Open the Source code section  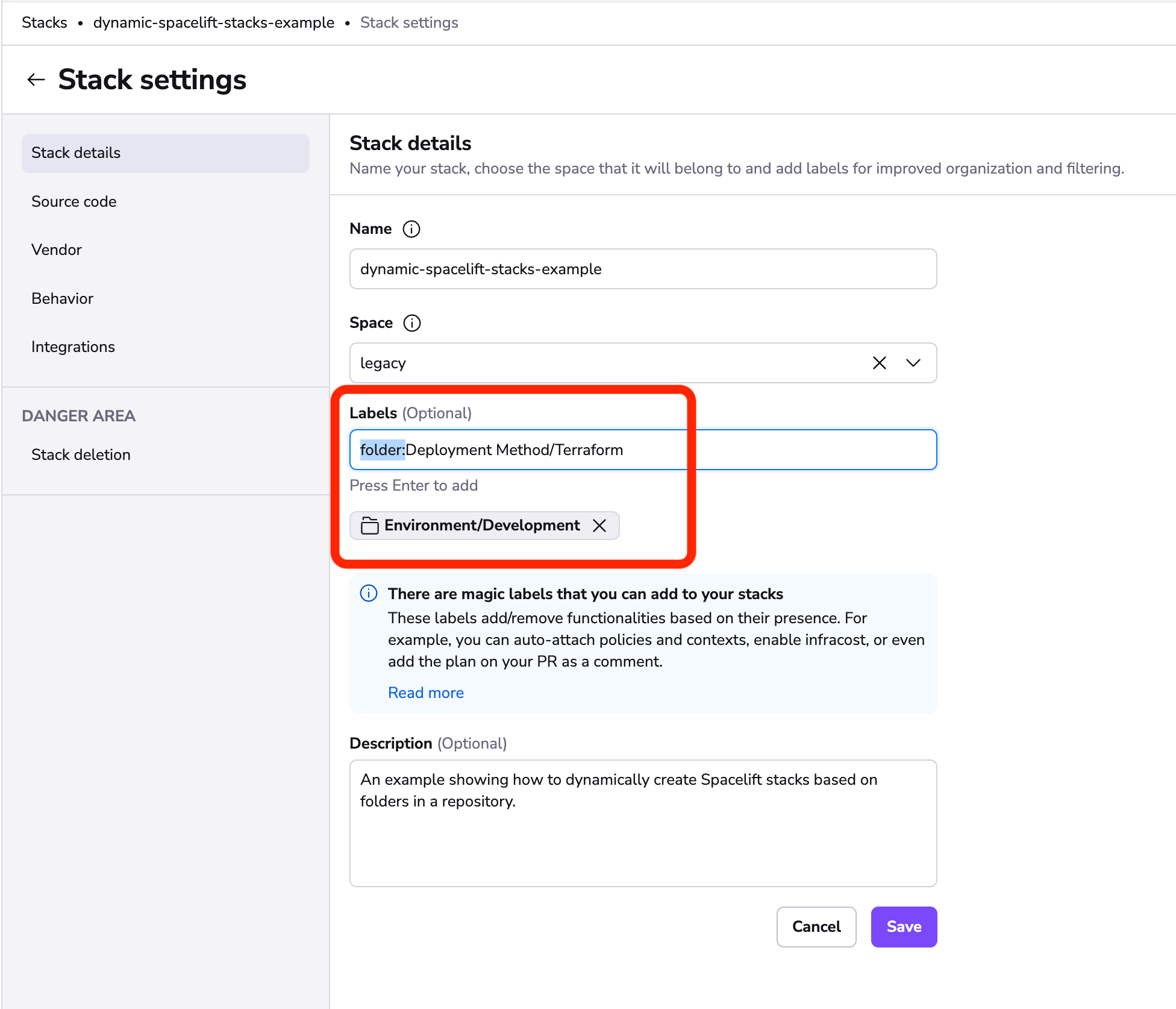click(x=74, y=201)
